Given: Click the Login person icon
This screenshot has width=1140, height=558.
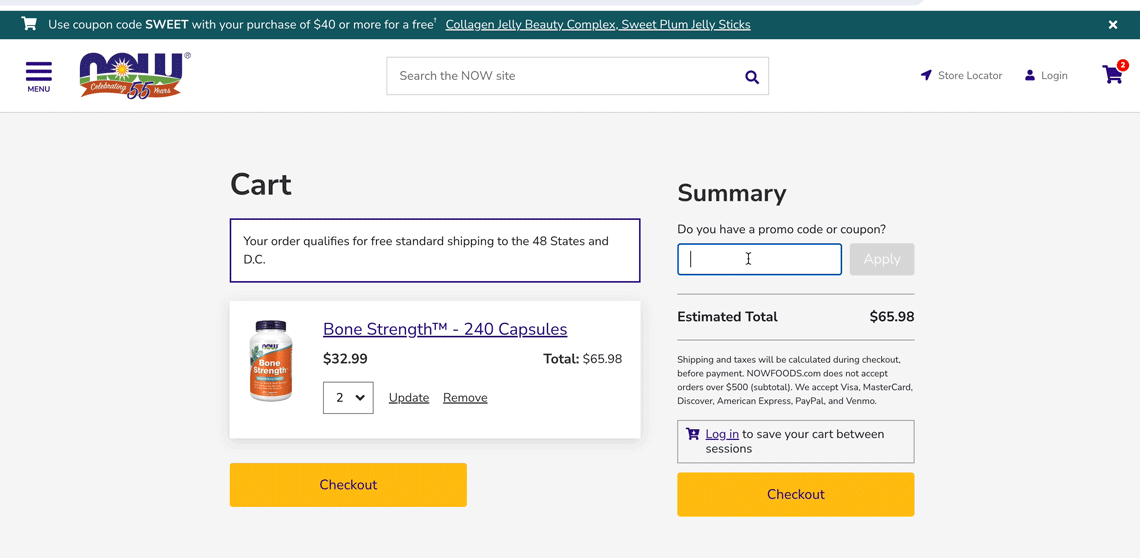Looking at the screenshot, I should coord(1030,75).
